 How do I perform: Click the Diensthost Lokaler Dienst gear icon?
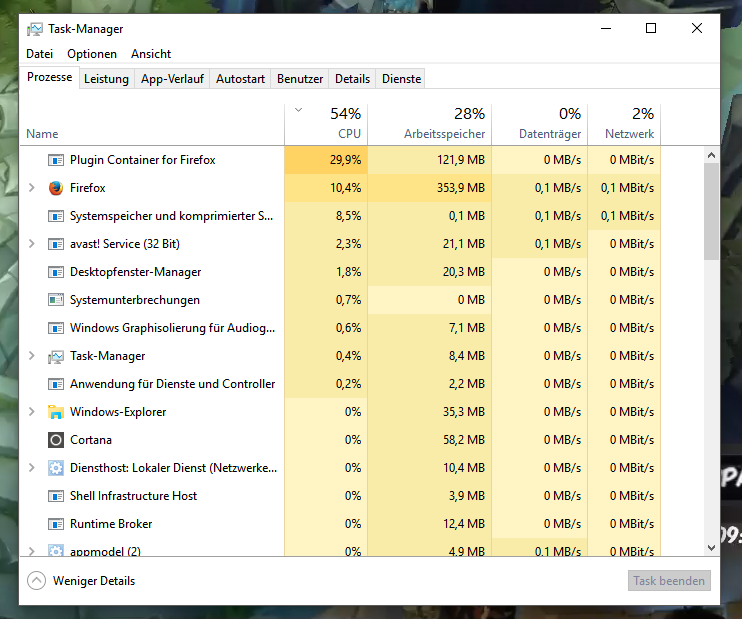click(56, 468)
